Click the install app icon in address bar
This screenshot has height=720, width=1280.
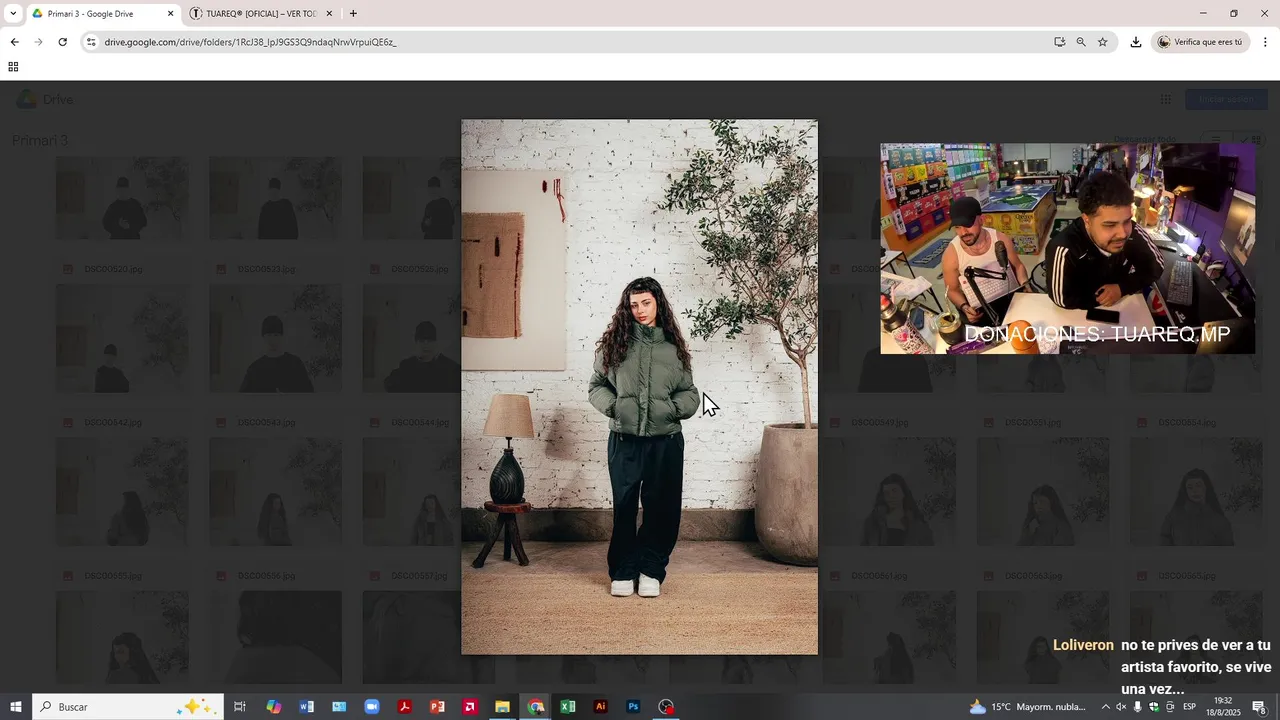[1059, 42]
